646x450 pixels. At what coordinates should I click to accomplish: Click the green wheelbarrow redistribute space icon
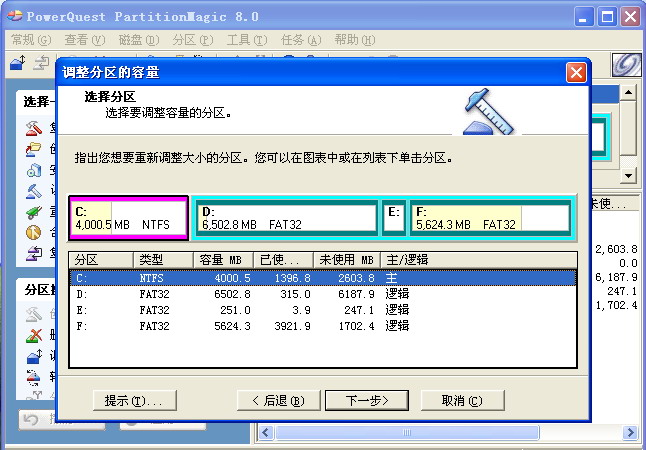[x=33, y=212]
